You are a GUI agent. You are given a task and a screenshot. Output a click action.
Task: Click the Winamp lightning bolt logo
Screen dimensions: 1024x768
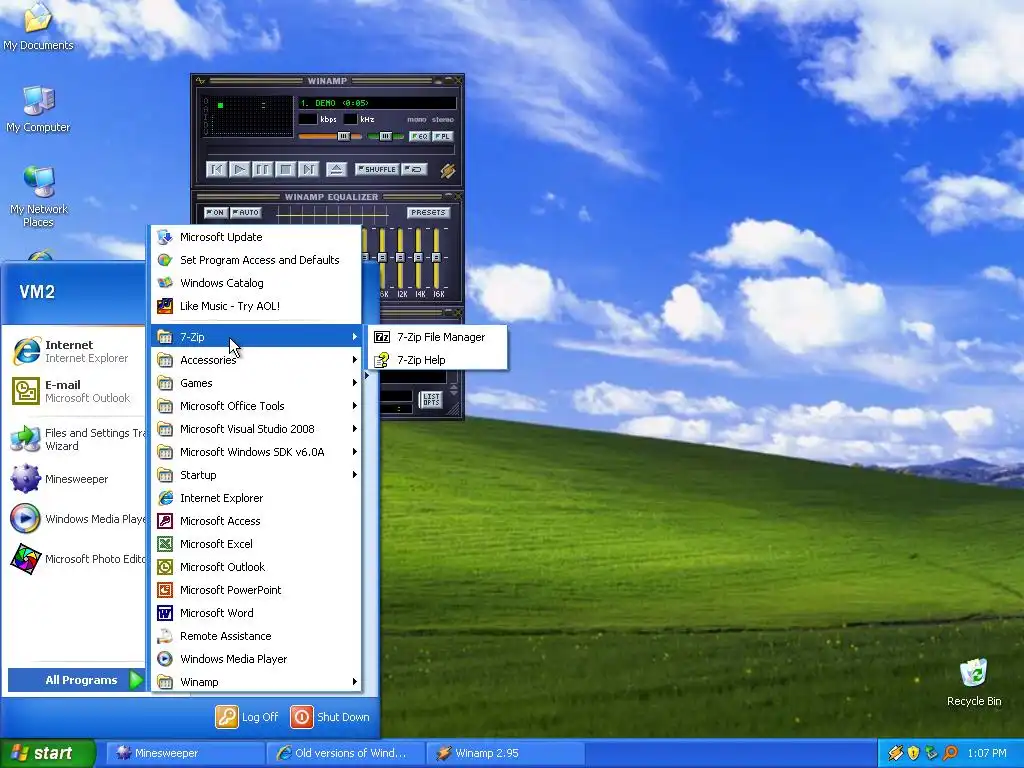pyautogui.click(x=447, y=170)
